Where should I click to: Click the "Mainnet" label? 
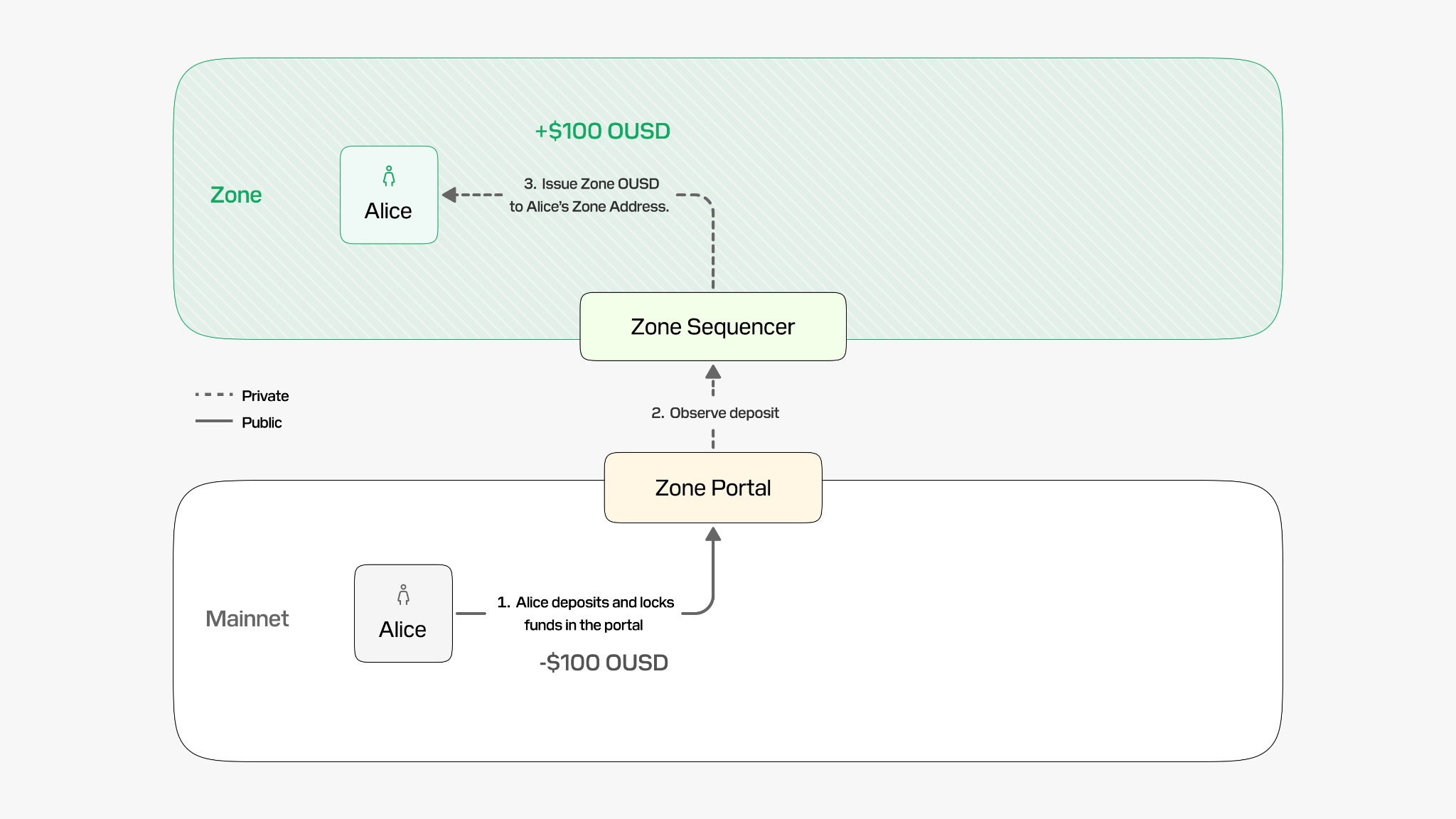pyautogui.click(x=247, y=619)
